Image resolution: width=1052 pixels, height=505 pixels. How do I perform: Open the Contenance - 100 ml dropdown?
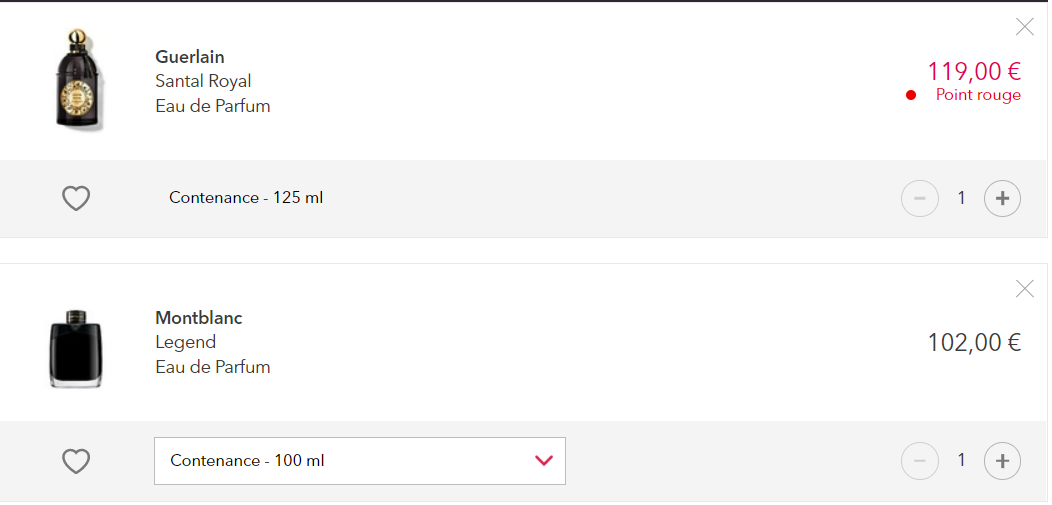coord(360,461)
